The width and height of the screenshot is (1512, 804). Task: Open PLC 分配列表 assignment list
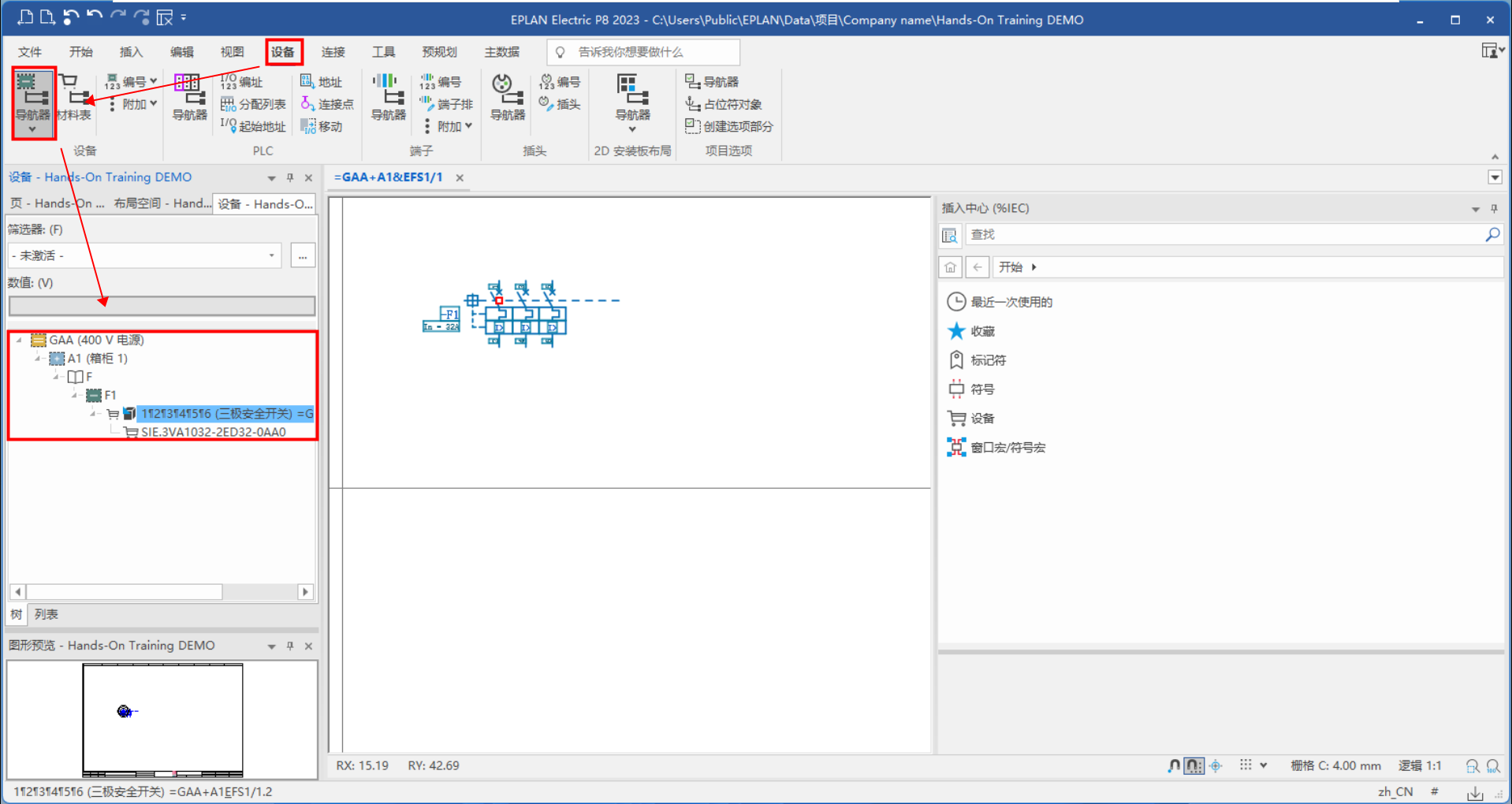(253, 104)
